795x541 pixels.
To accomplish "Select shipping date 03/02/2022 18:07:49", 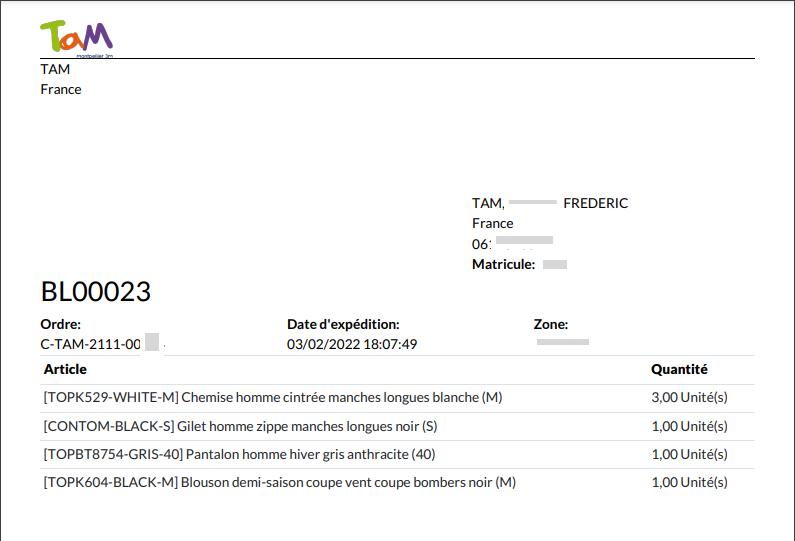I will point(352,344).
